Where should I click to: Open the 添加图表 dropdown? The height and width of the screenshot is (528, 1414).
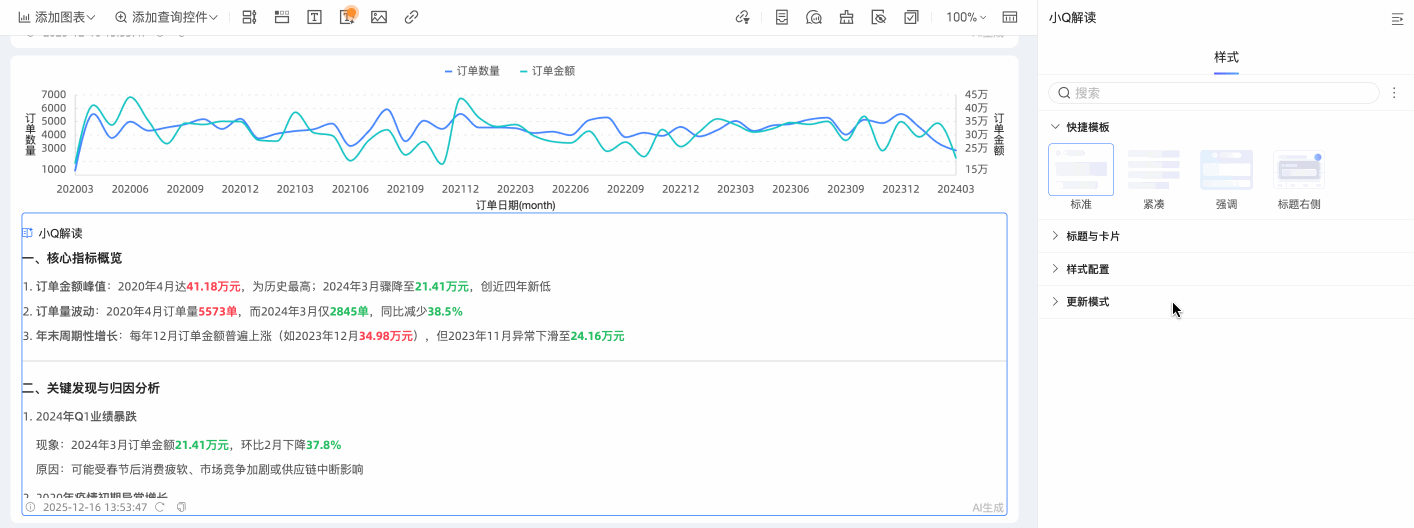(57, 17)
